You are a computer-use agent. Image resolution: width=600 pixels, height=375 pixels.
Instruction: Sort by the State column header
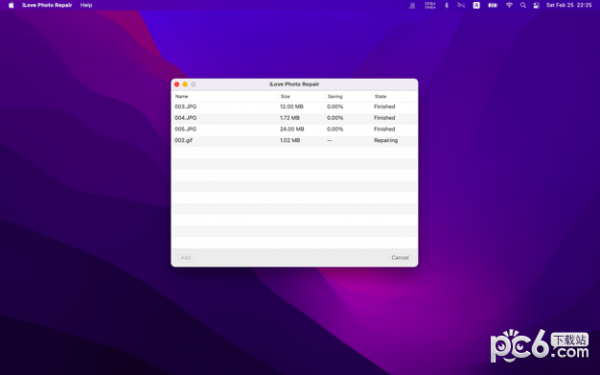coord(380,96)
